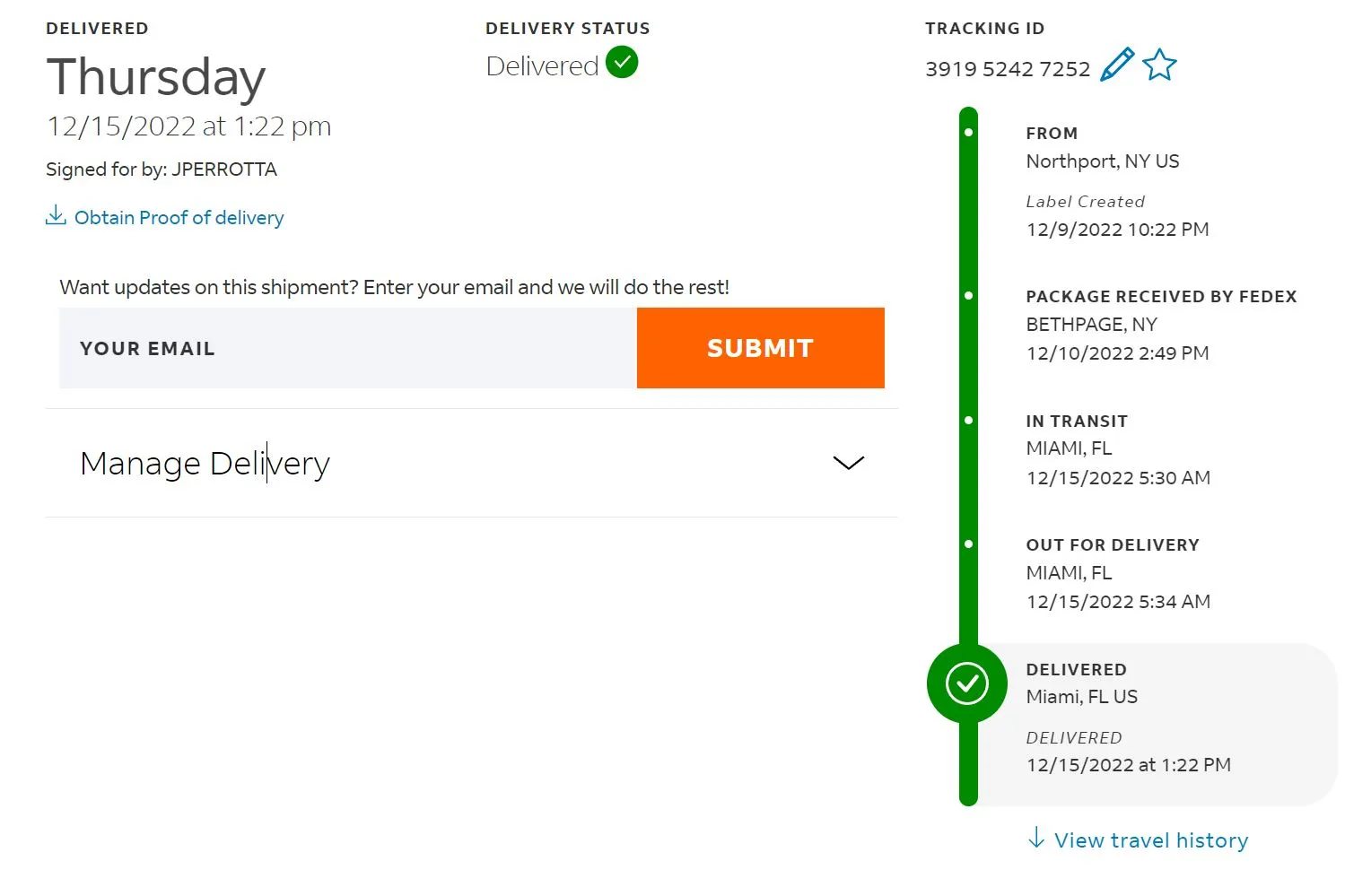Click the pencil edit icon beside tracking ID
The height and width of the screenshot is (896, 1345).
1116,65
